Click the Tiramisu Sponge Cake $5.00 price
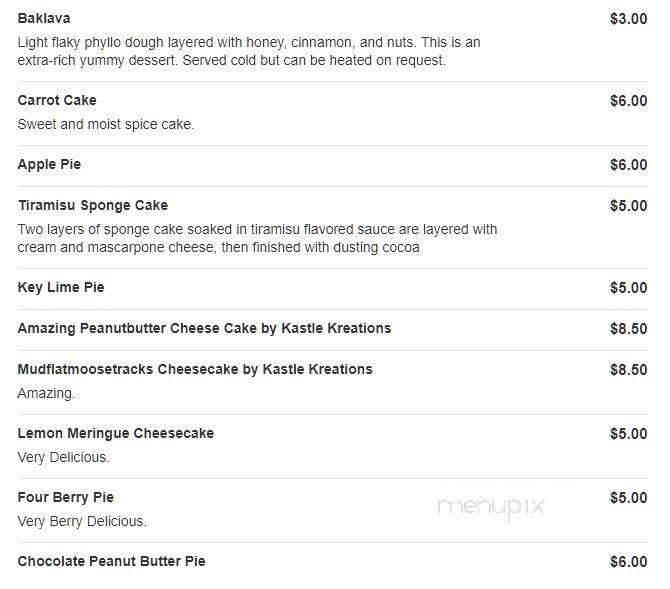The image size is (670, 589). [x=628, y=206]
